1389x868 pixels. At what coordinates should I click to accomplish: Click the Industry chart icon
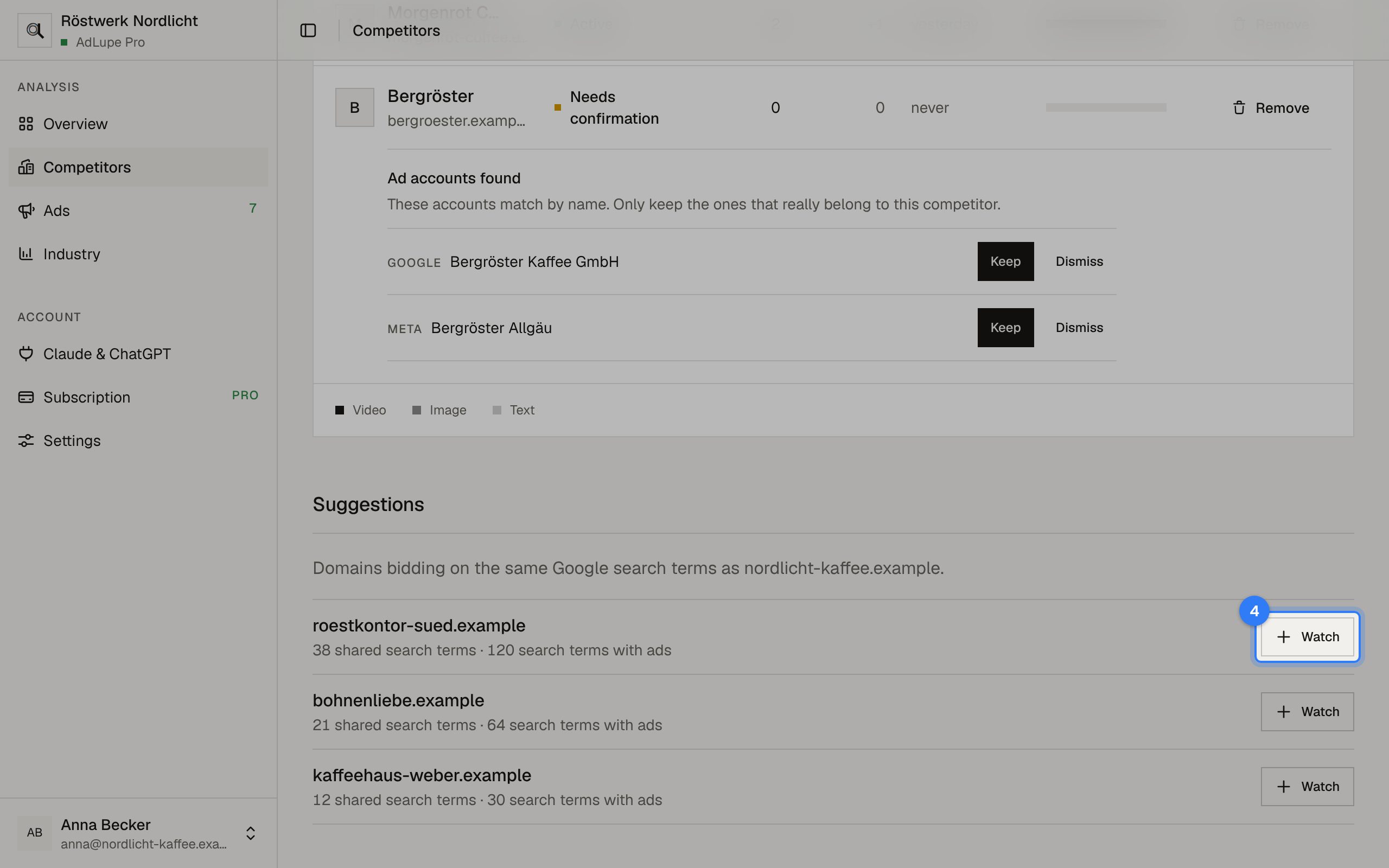(26, 254)
